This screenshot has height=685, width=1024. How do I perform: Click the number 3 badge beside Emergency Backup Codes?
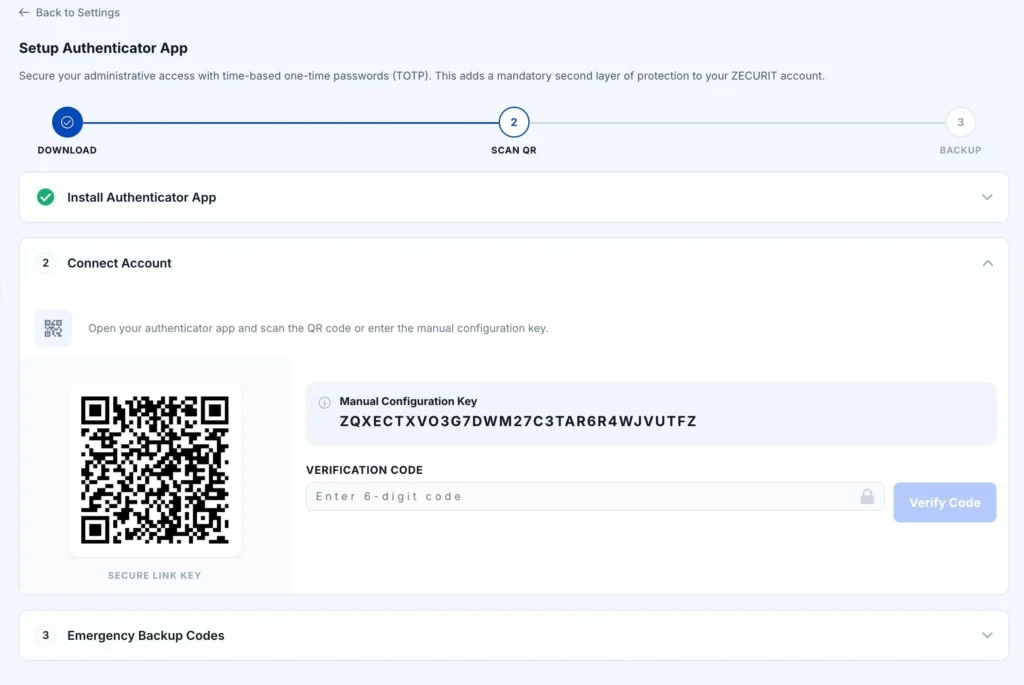coord(46,635)
